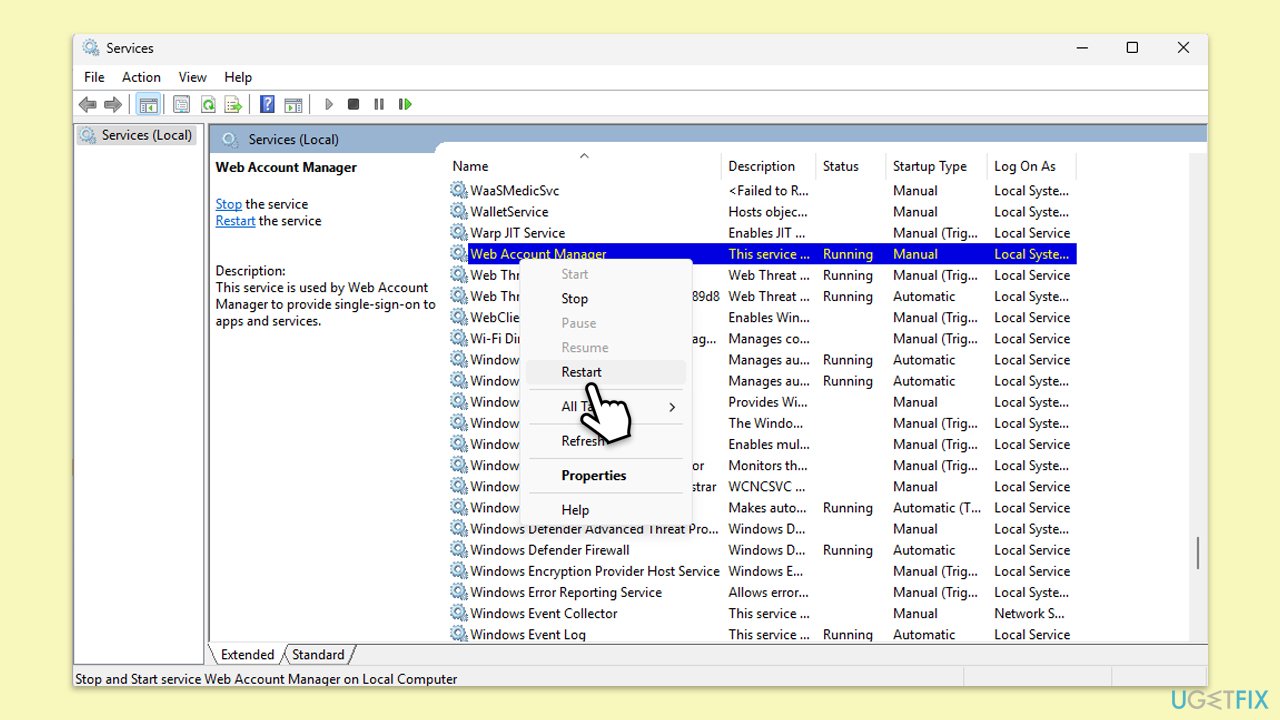Click the Pause Service toolbar icon
This screenshot has width=1280, height=720.
coord(379,104)
